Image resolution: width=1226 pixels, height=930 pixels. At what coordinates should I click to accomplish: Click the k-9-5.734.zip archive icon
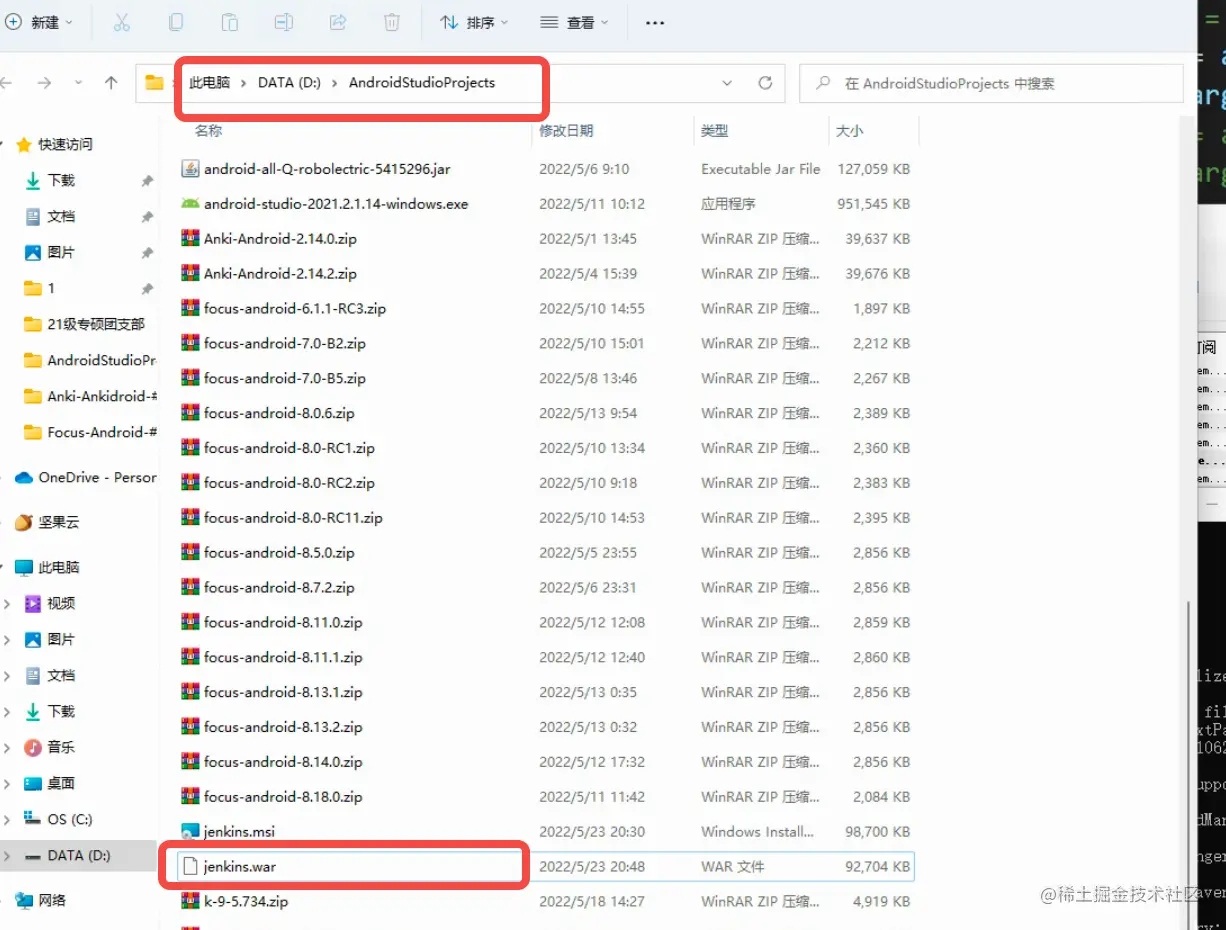coord(190,901)
